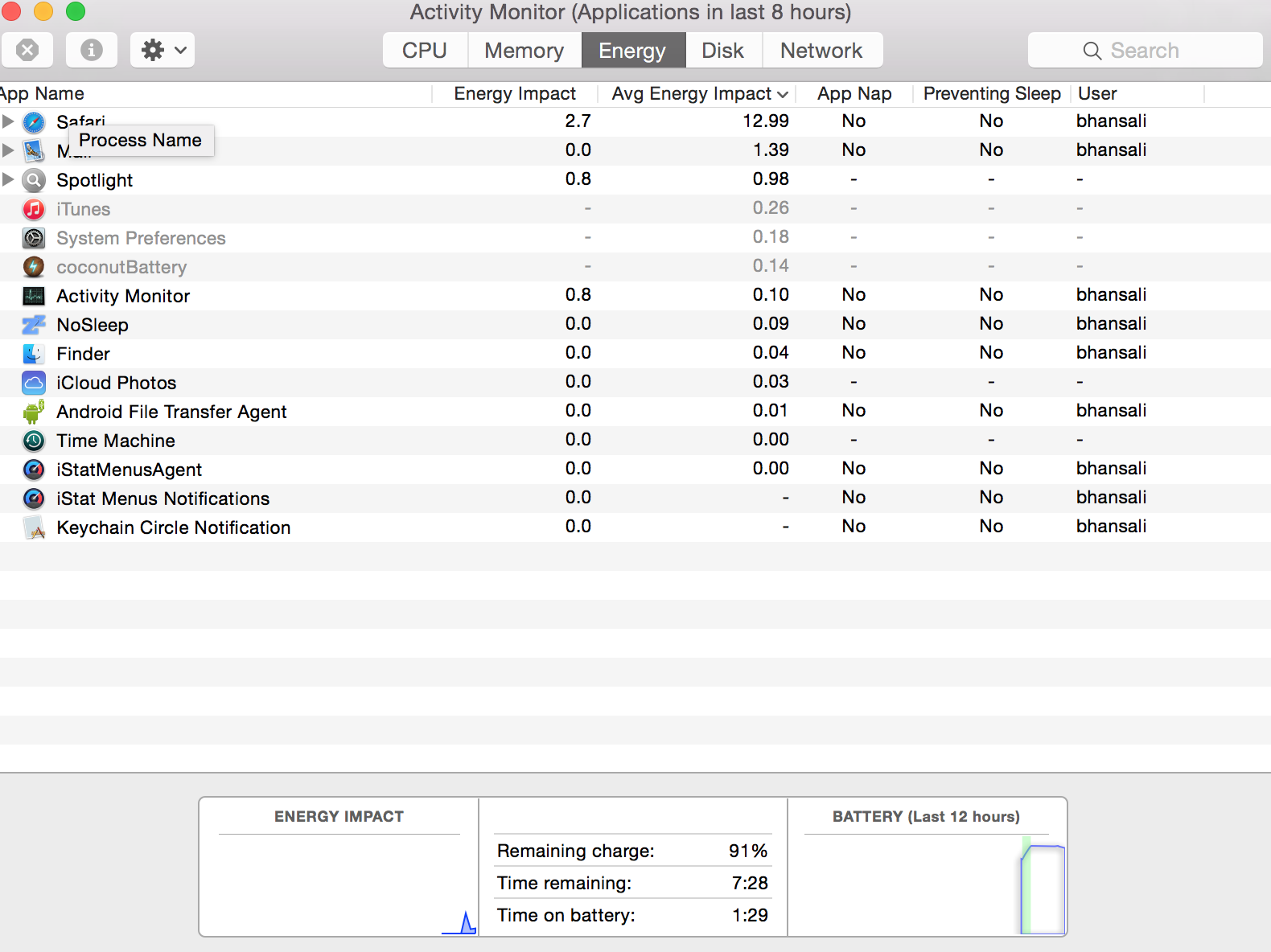
Task: Sort by App Nap column header
Action: [x=854, y=94]
